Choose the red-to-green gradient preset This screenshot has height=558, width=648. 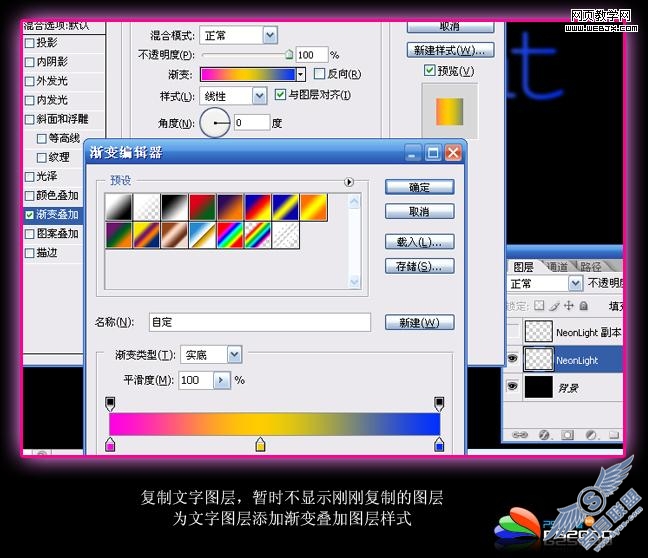point(202,207)
